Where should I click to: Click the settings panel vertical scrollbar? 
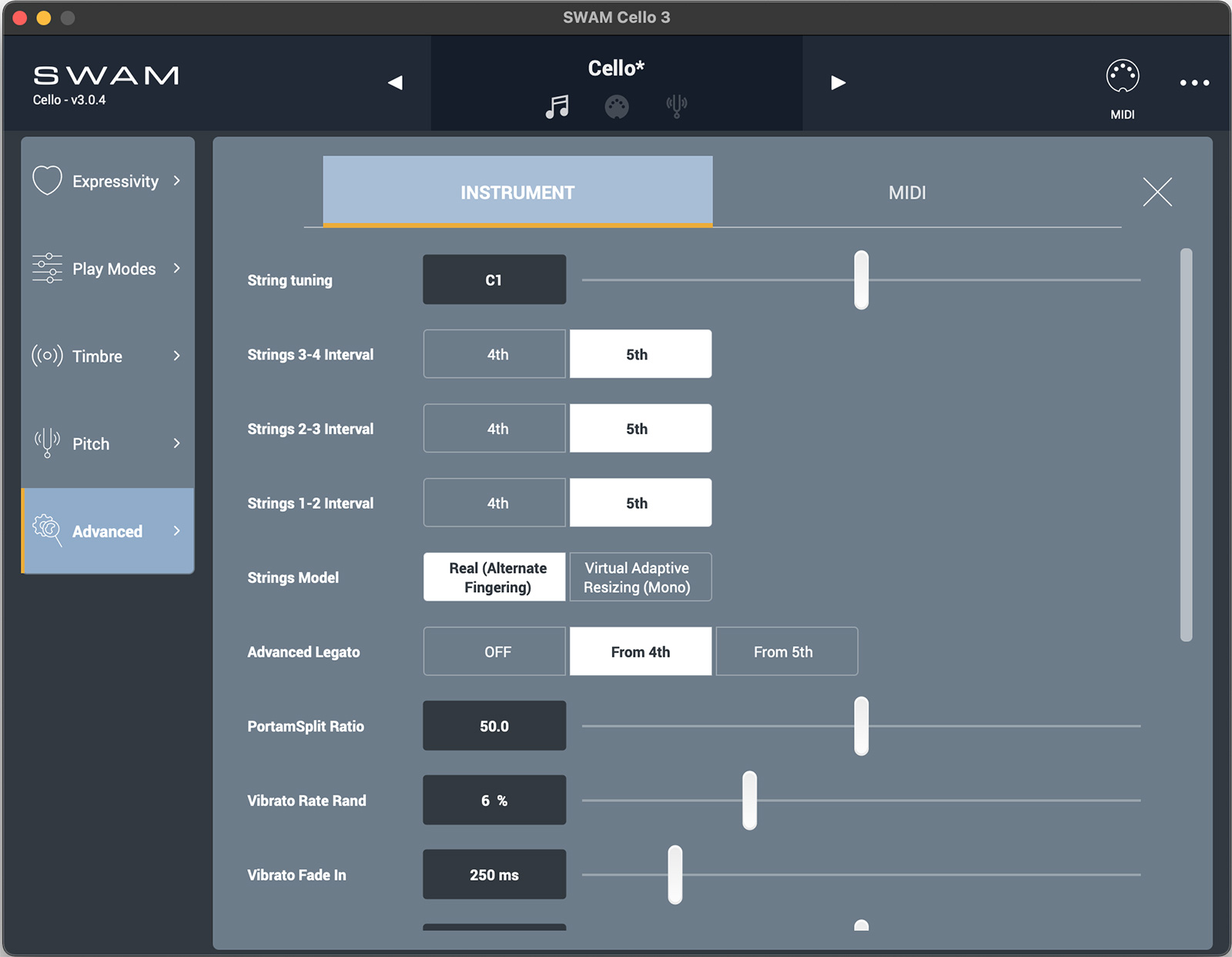tap(1186, 444)
